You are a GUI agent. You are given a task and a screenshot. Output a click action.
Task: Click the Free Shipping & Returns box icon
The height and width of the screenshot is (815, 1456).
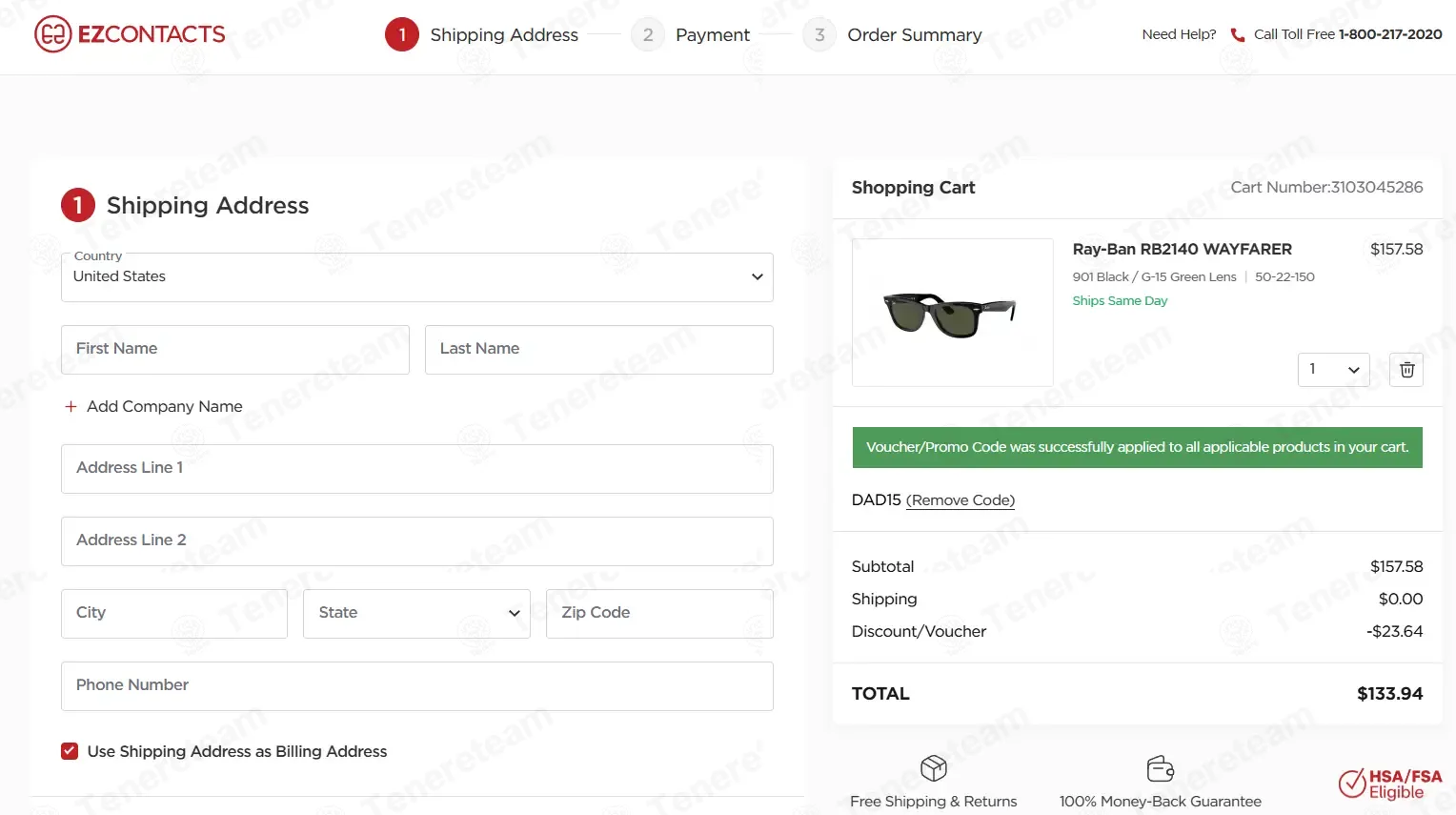click(x=934, y=768)
